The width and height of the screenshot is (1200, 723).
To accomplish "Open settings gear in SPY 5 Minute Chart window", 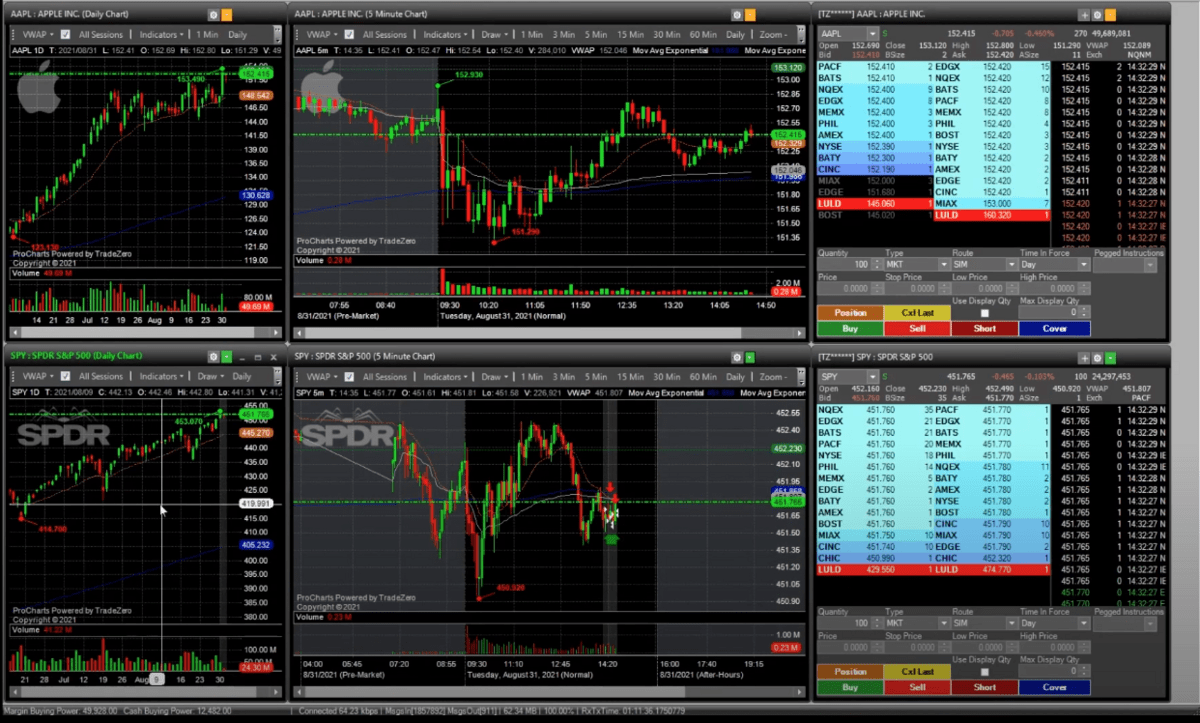I will [735, 356].
